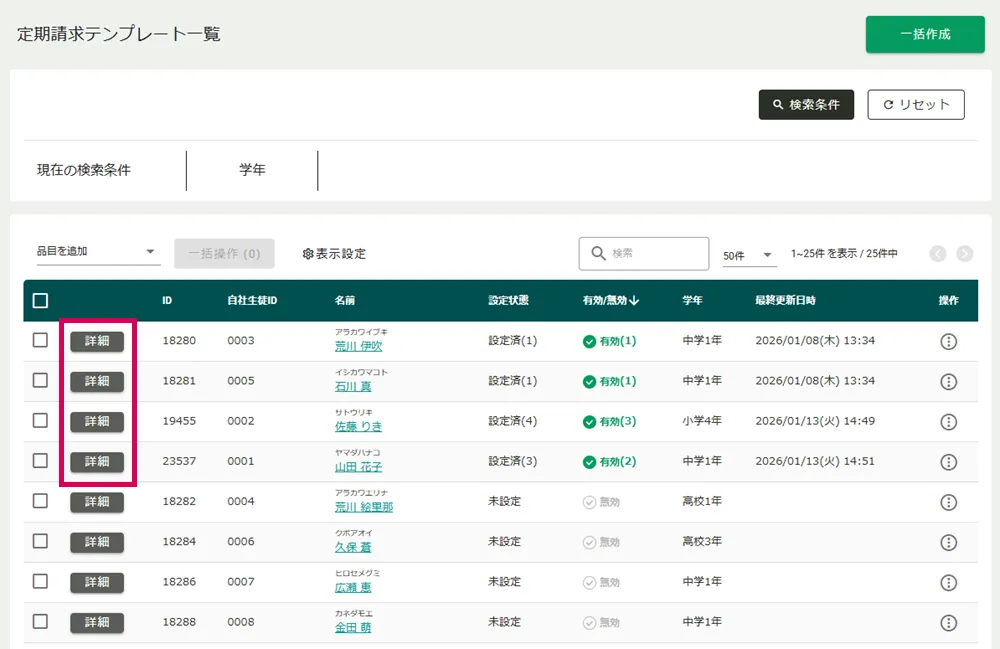
Task: Select the checkbox for ID 19455 row
Action: click(x=40, y=421)
